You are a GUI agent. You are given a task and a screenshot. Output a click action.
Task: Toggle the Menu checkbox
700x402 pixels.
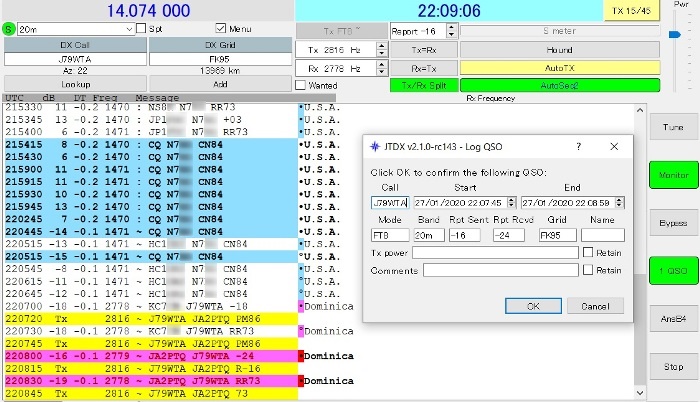(221, 29)
